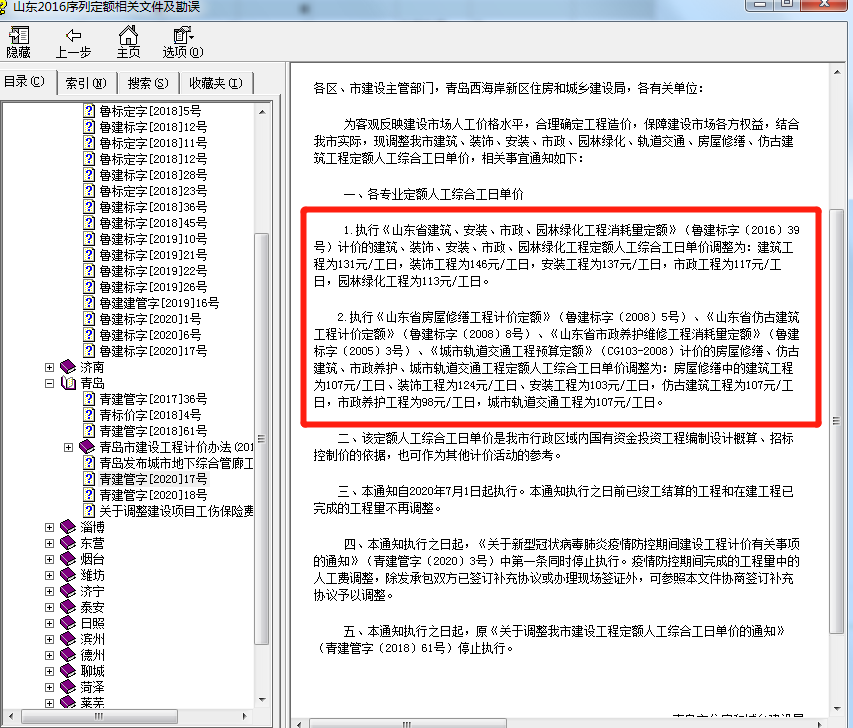Click the page icon beside 鲁标定字[2018]5号

coord(89,111)
